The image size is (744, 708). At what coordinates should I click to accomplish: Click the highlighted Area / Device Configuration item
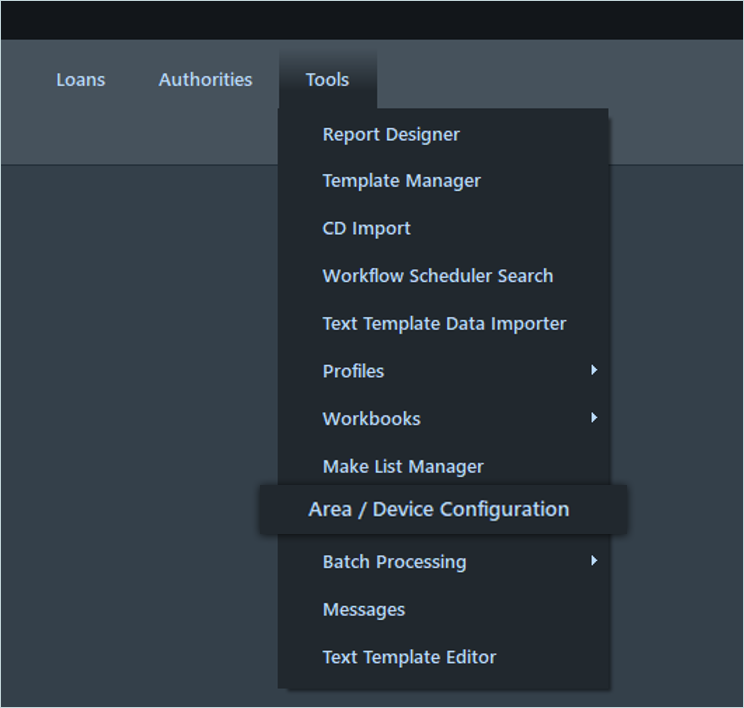coord(438,510)
